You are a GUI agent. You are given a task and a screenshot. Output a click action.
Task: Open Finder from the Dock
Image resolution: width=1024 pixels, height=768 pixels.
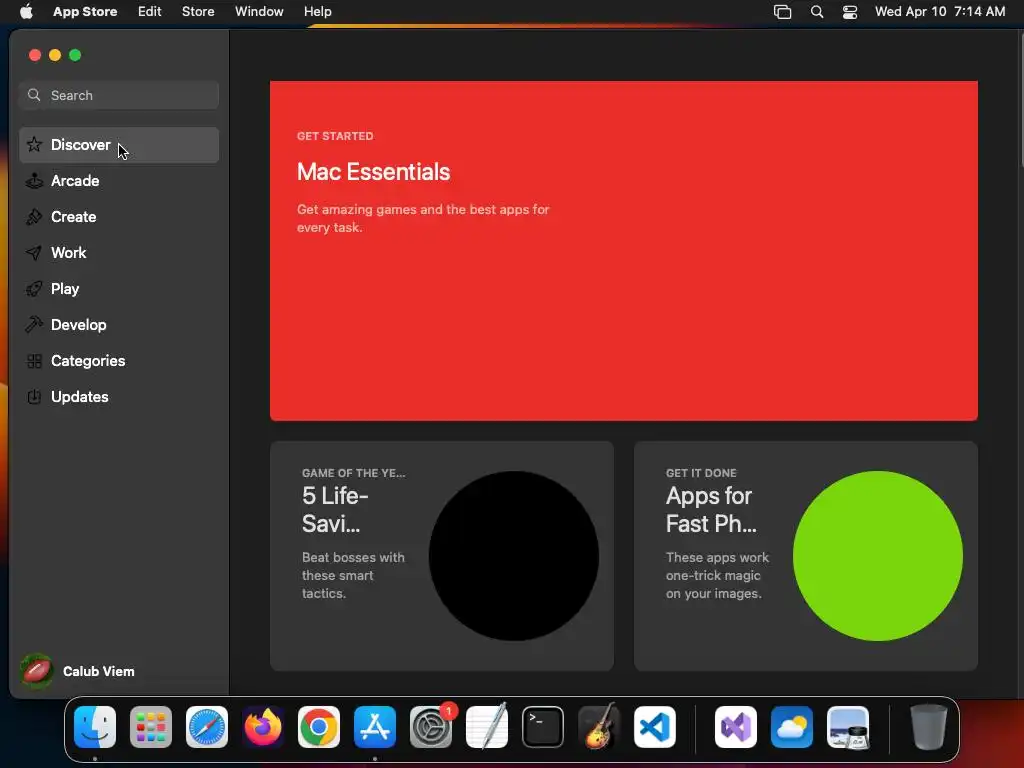click(95, 727)
